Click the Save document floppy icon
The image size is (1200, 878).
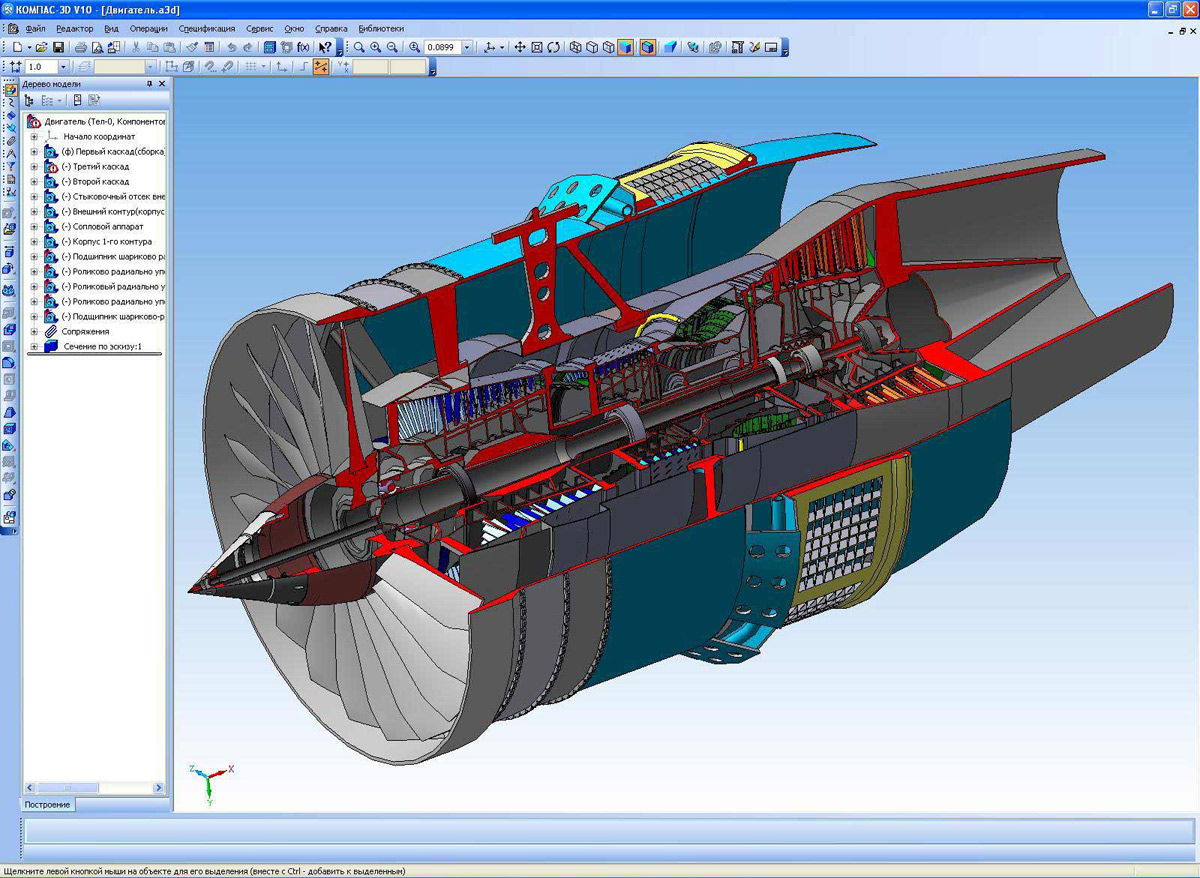(58, 47)
